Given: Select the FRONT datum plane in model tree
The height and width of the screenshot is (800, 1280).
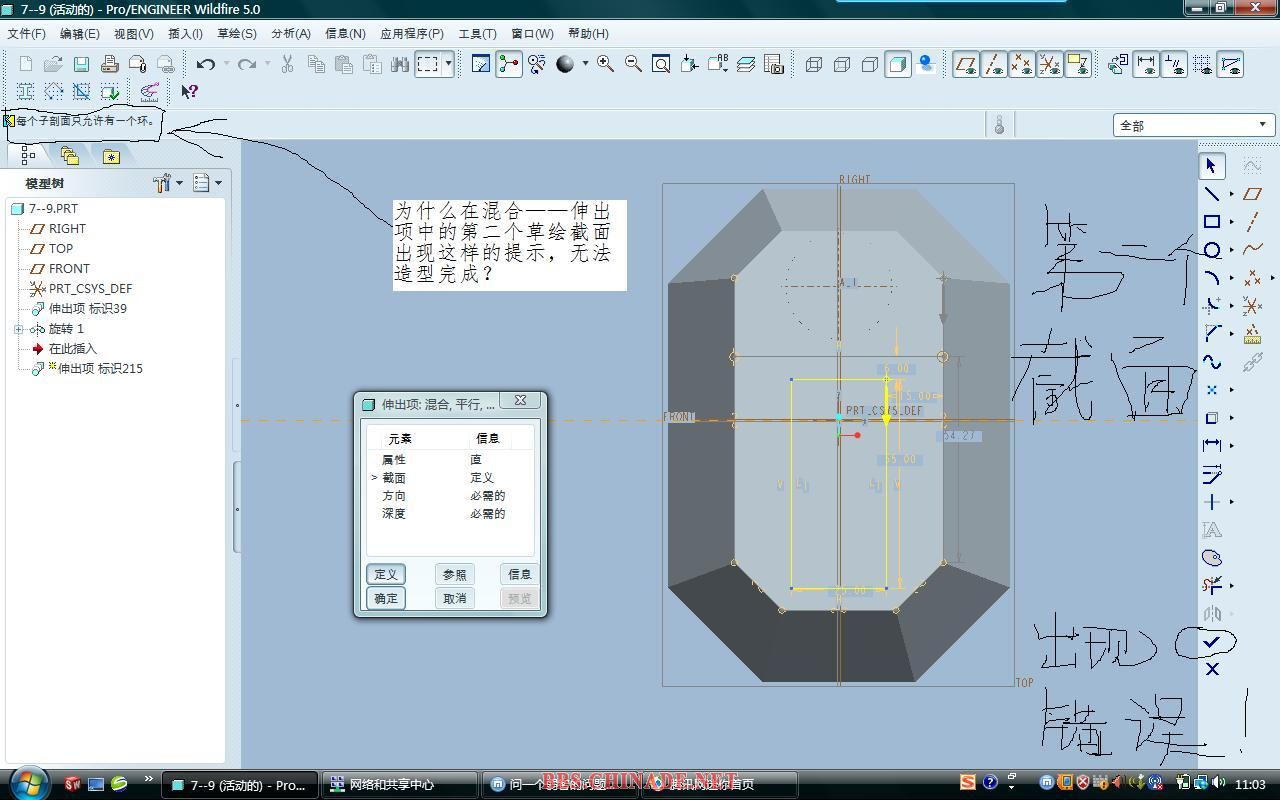Looking at the screenshot, I should tap(69, 269).
